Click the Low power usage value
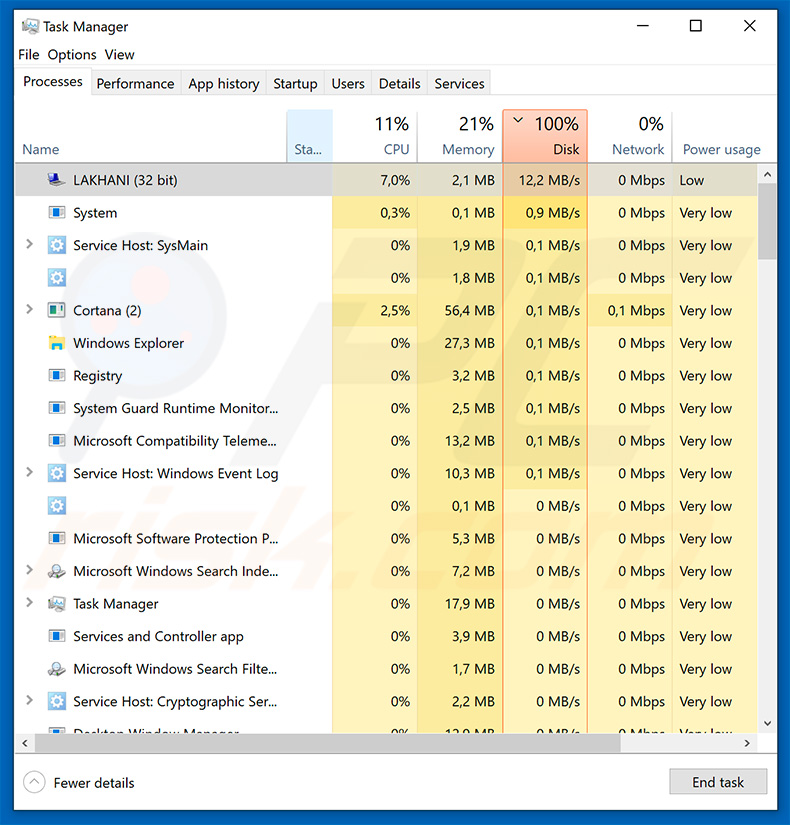This screenshot has height=825, width=790. [x=692, y=180]
